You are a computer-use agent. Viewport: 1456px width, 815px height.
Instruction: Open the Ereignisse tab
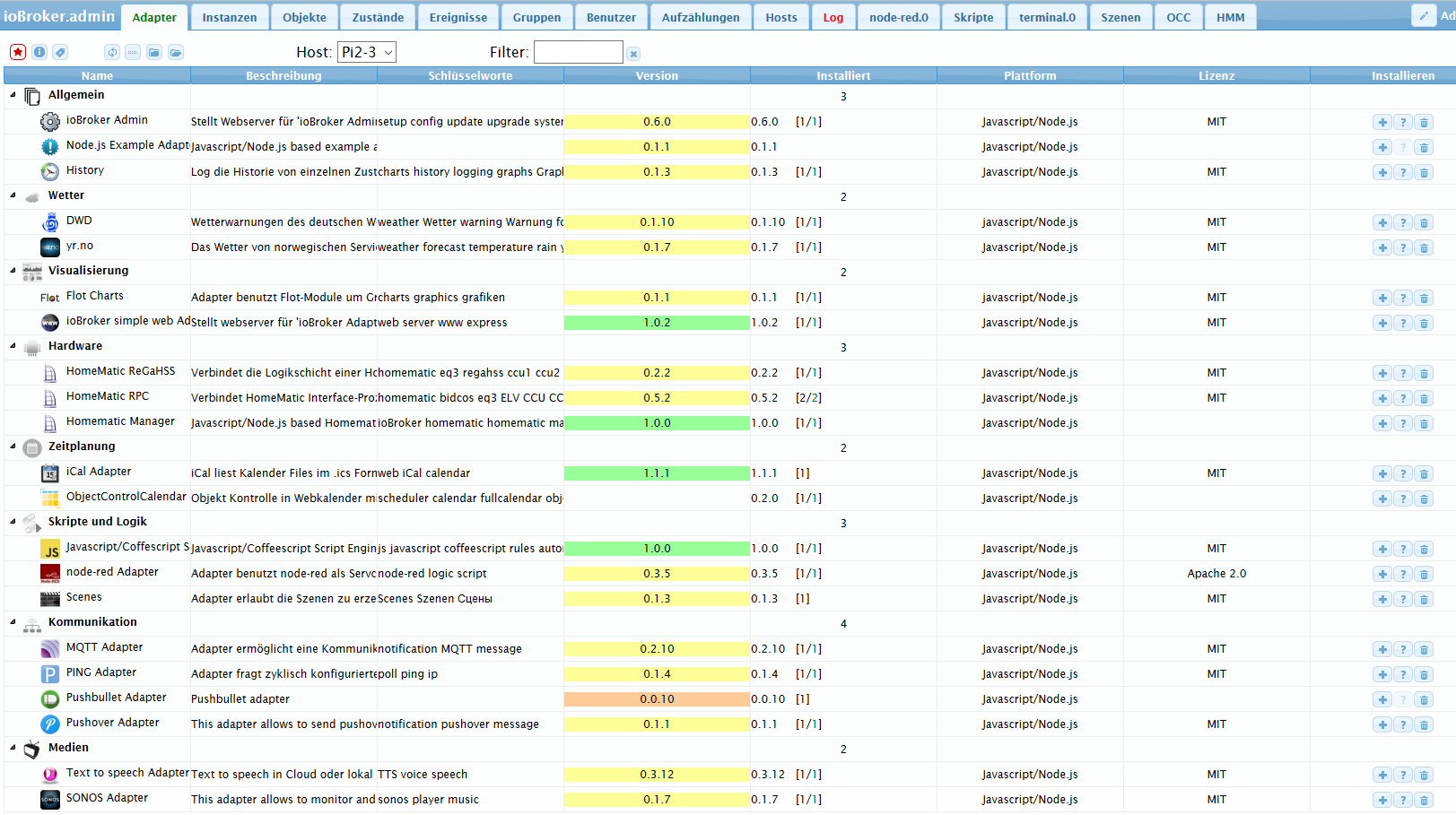[458, 17]
